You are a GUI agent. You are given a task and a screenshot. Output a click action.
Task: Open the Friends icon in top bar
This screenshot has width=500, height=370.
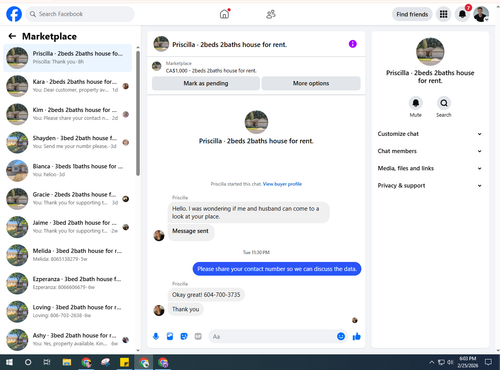tap(271, 14)
